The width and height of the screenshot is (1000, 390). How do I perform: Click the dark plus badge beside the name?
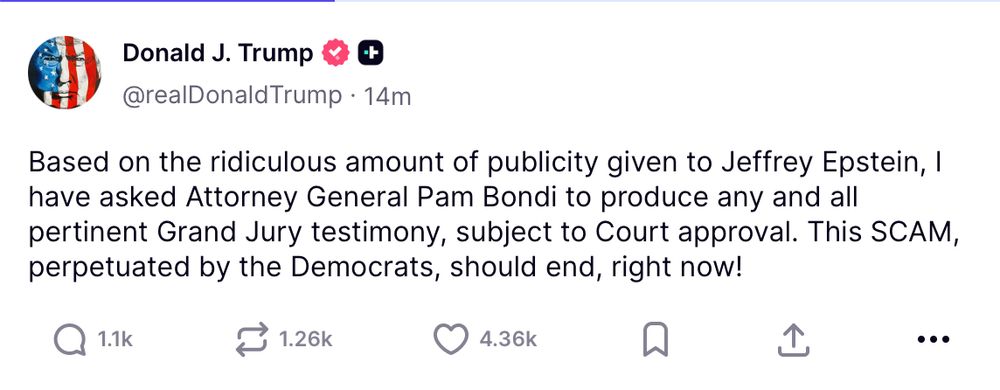coord(371,54)
